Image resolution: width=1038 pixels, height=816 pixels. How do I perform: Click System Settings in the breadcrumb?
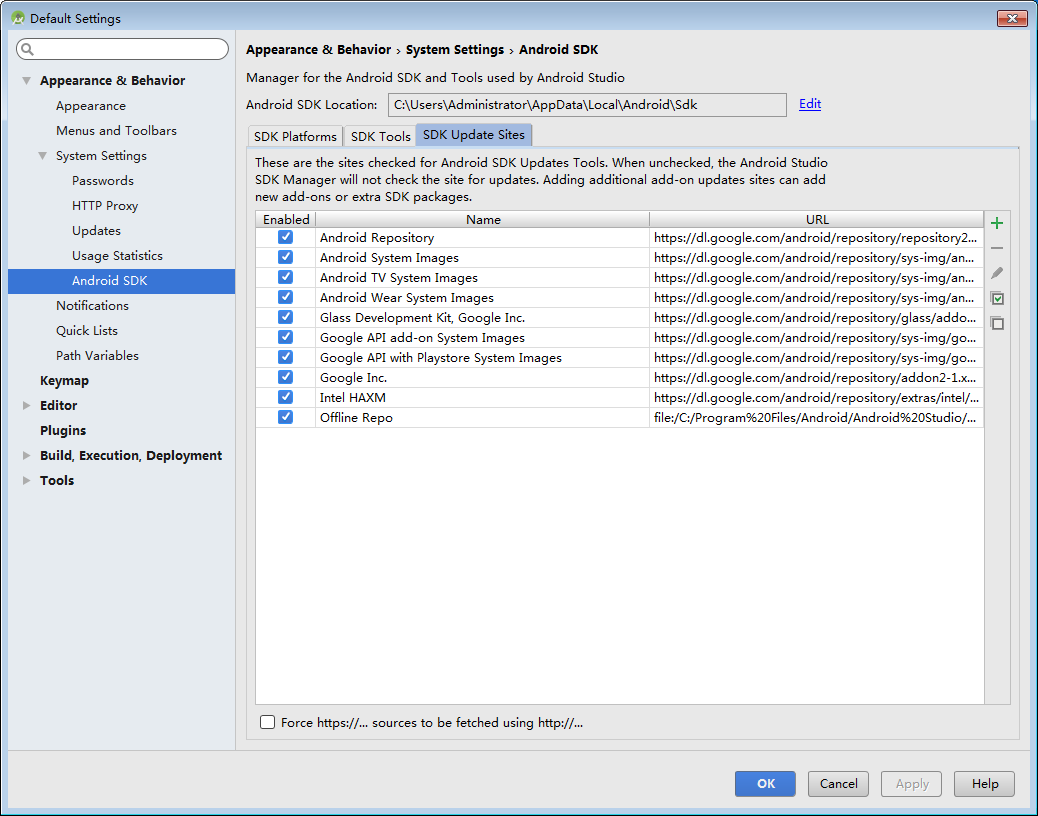[x=455, y=50]
